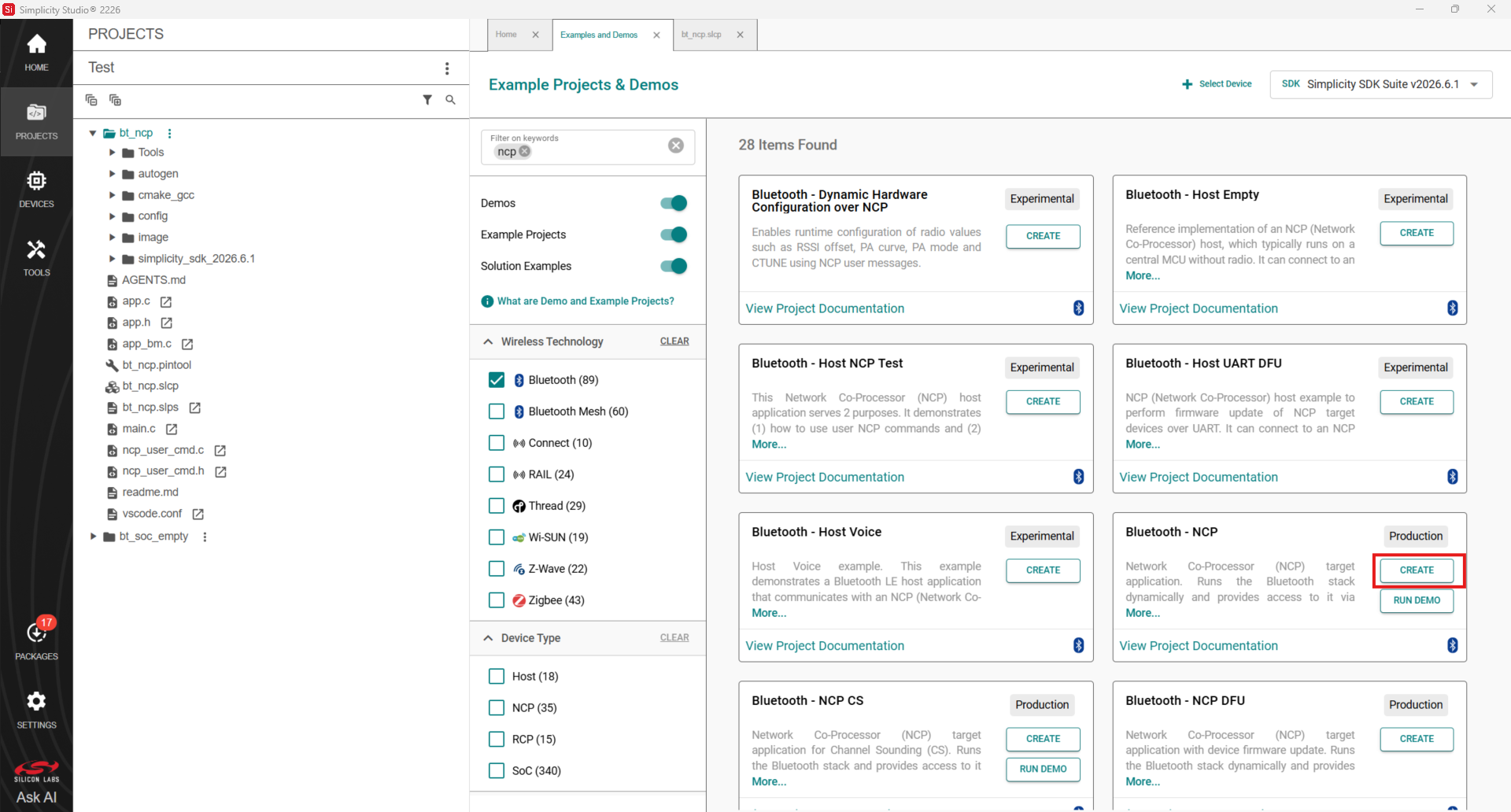Remove the ncp keyword chip

pyautogui.click(x=525, y=151)
